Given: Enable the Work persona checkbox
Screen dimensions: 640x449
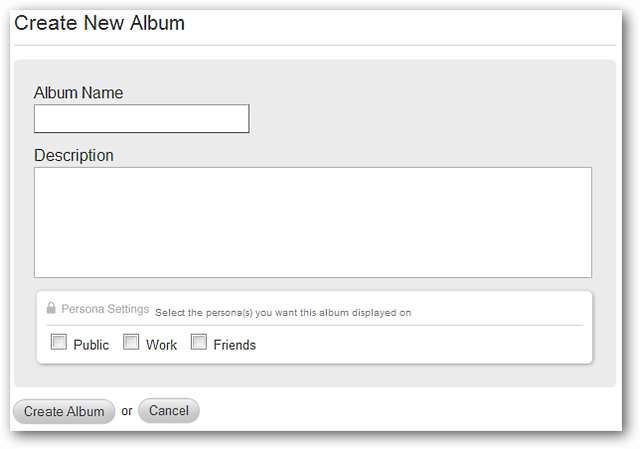Looking at the screenshot, I should pos(131,343).
